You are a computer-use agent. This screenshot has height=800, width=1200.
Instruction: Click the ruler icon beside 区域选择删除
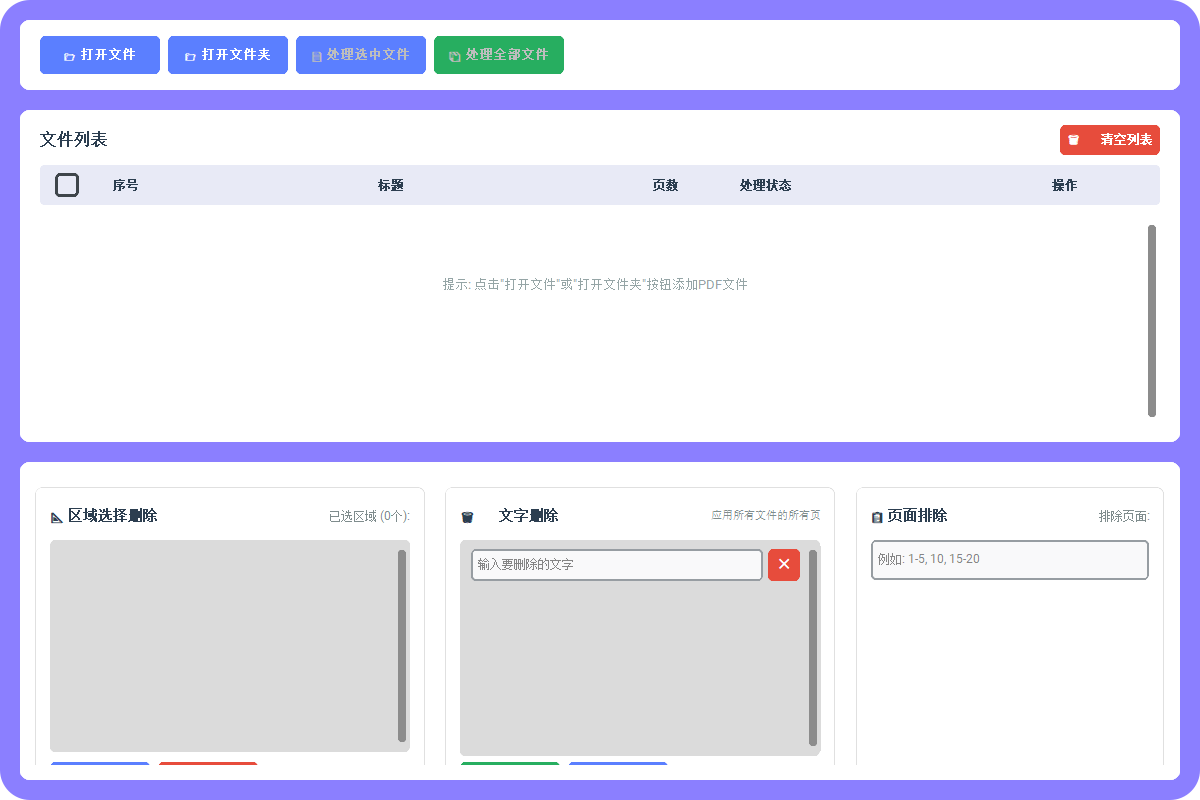57,517
